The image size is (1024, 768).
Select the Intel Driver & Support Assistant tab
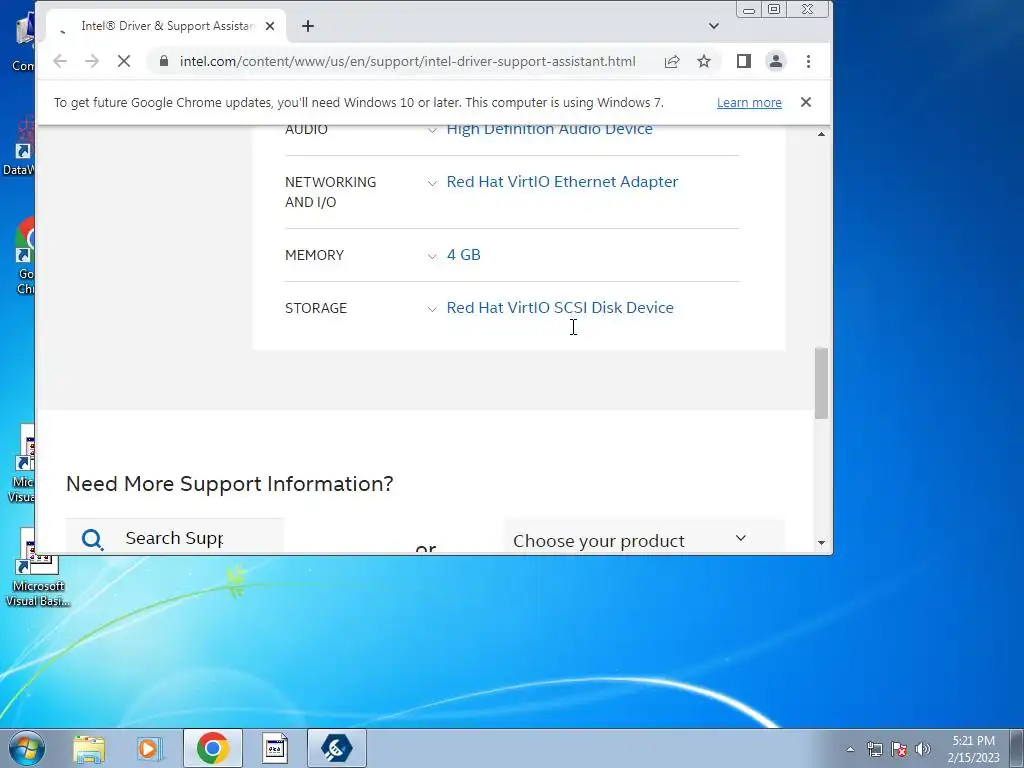(x=167, y=26)
